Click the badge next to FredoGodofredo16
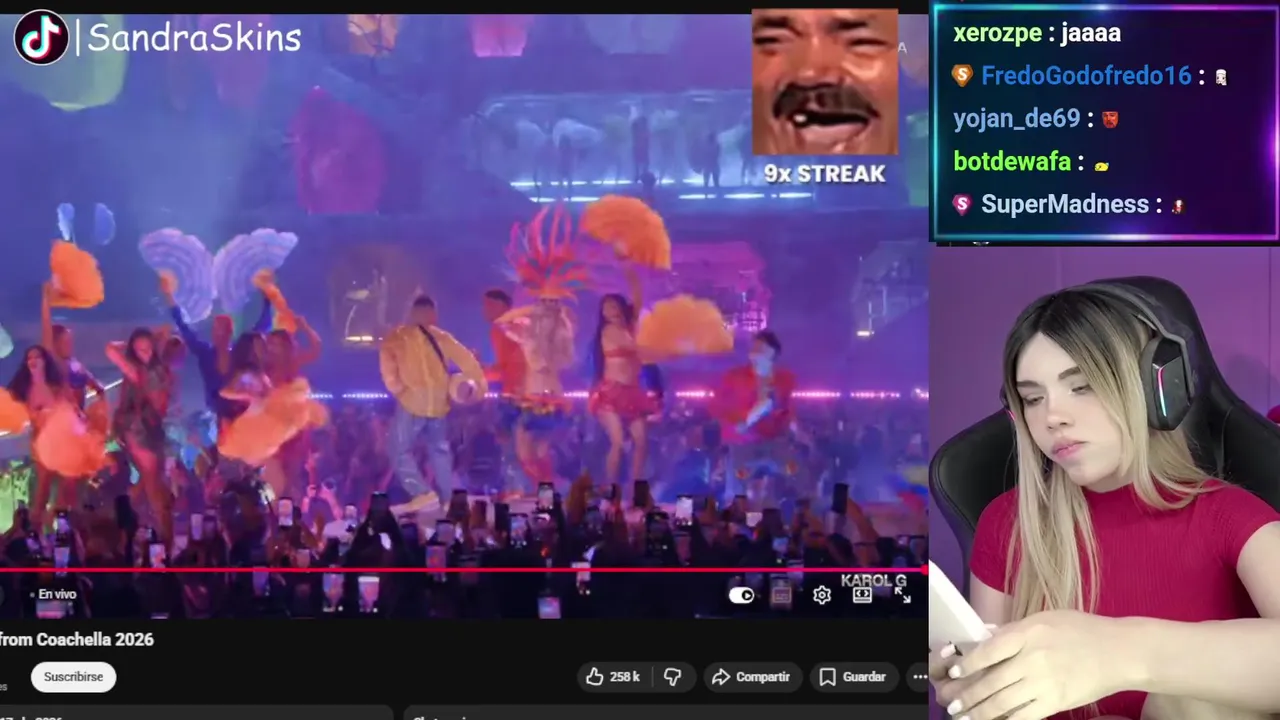The height and width of the screenshot is (720, 1280). (962, 76)
